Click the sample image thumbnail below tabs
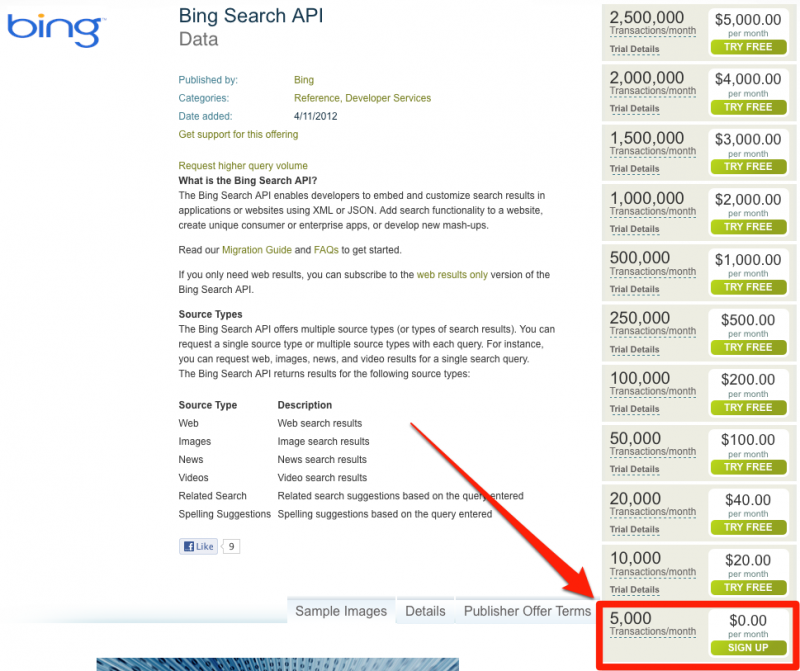Image resolution: width=800 pixels, height=671 pixels. tap(278, 664)
